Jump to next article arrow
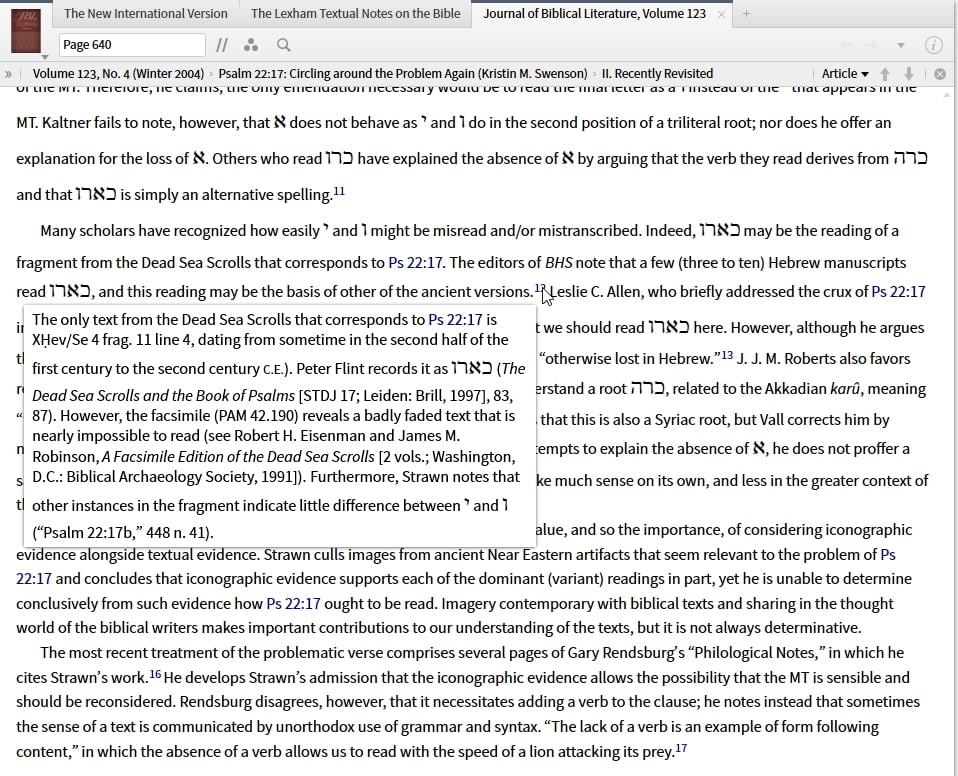This screenshot has height=776, width=958. (x=909, y=74)
